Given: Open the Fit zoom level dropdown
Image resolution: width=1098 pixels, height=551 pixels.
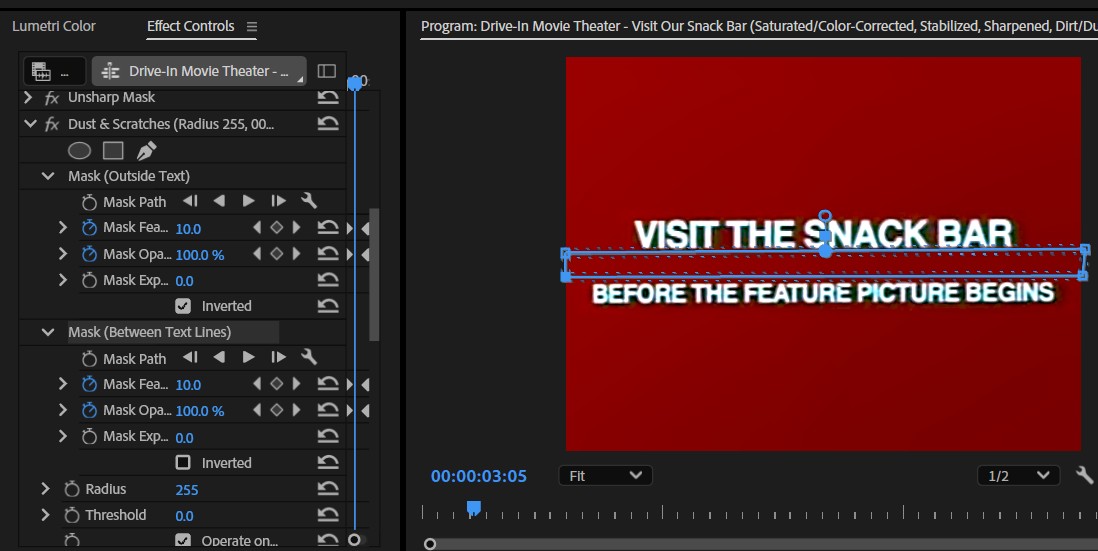Looking at the screenshot, I should tap(605, 475).
